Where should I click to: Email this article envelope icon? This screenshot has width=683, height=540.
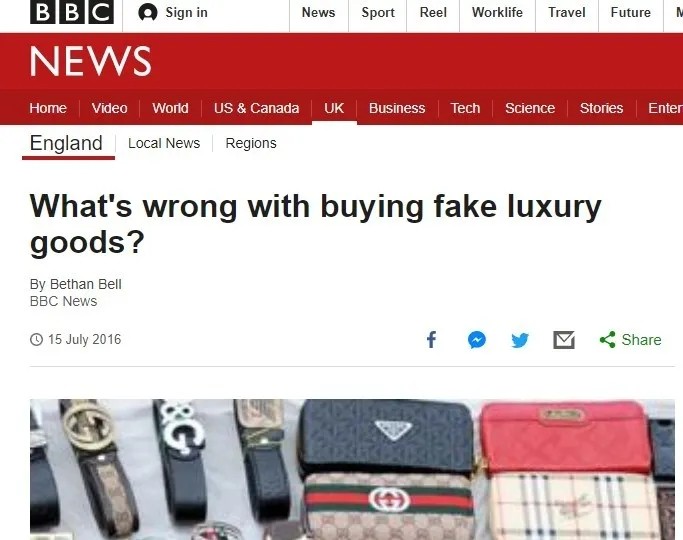pyautogui.click(x=564, y=340)
